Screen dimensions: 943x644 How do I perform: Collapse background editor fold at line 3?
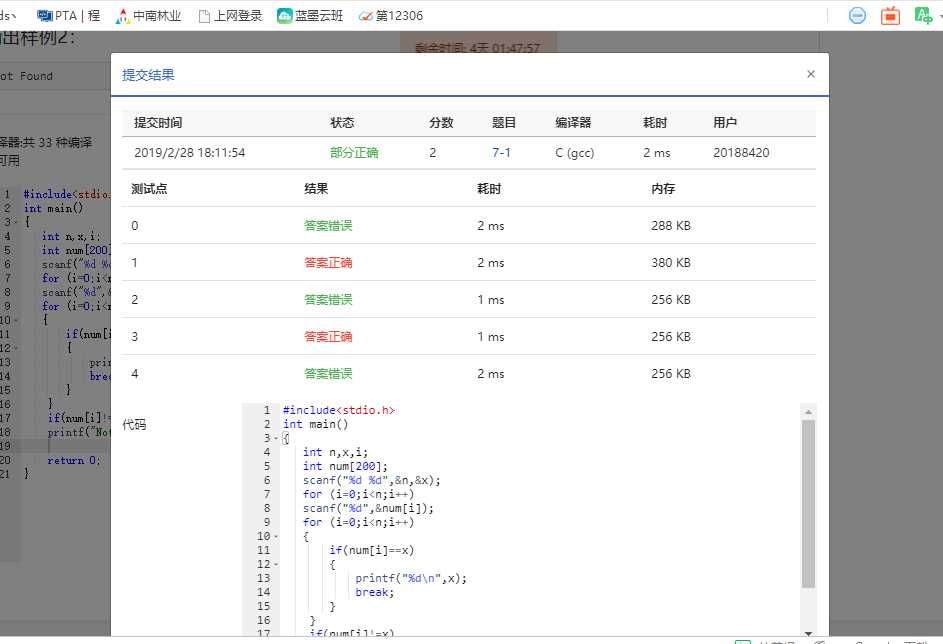click(x=16, y=222)
